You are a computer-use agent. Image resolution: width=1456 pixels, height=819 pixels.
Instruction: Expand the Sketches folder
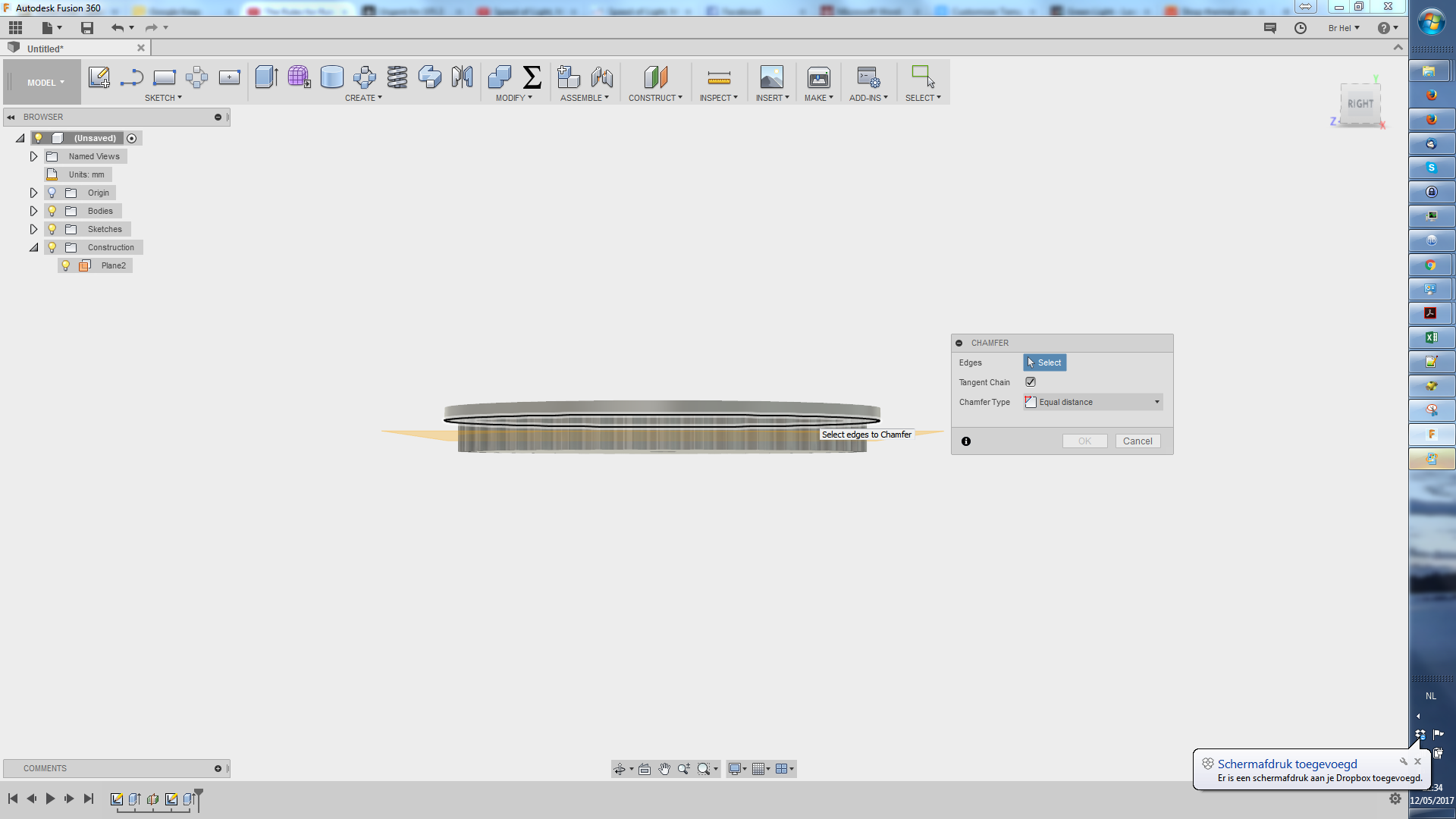click(33, 229)
